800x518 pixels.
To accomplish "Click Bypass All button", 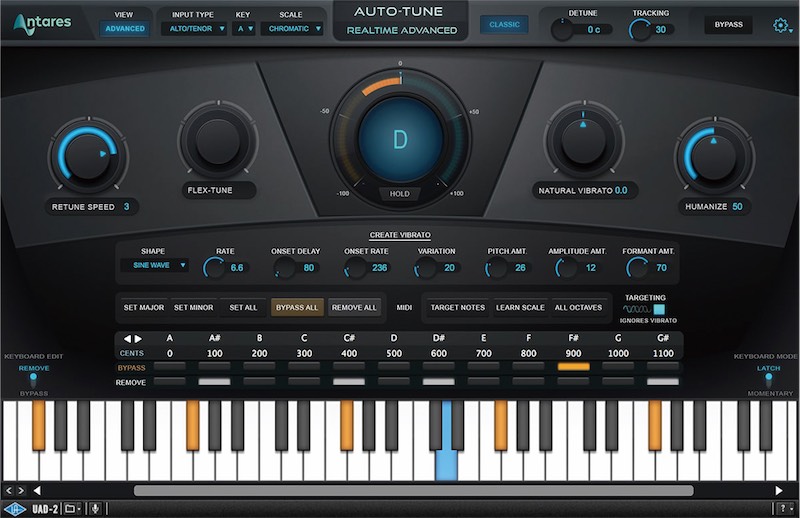I will [x=297, y=308].
